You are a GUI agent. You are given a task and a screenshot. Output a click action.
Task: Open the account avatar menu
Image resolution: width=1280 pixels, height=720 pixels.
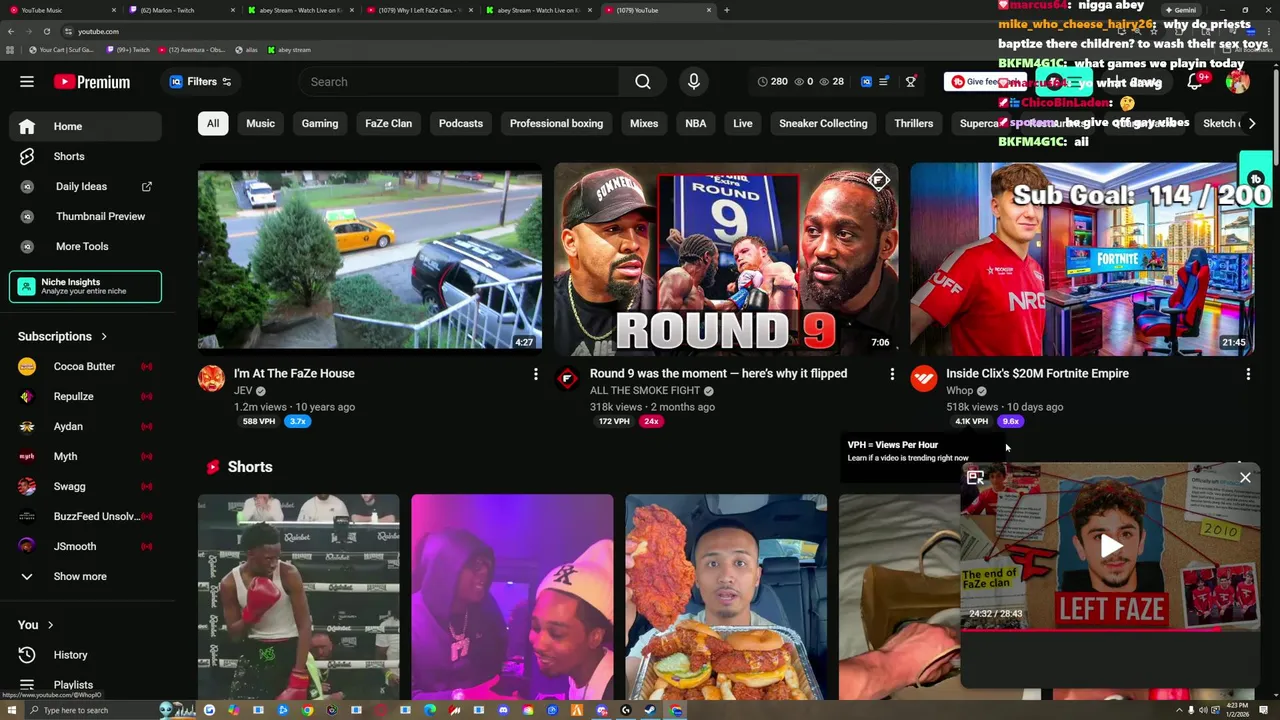(1238, 82)
